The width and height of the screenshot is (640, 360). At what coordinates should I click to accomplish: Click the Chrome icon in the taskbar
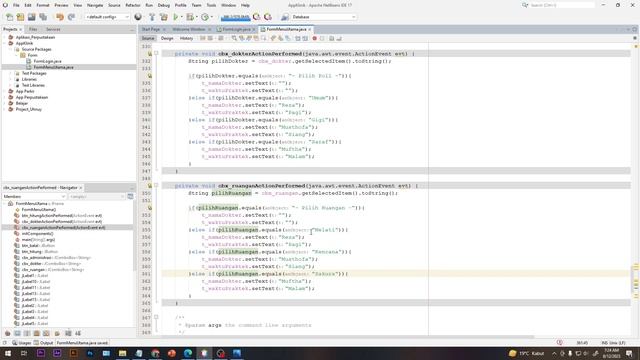coord(155,353)
